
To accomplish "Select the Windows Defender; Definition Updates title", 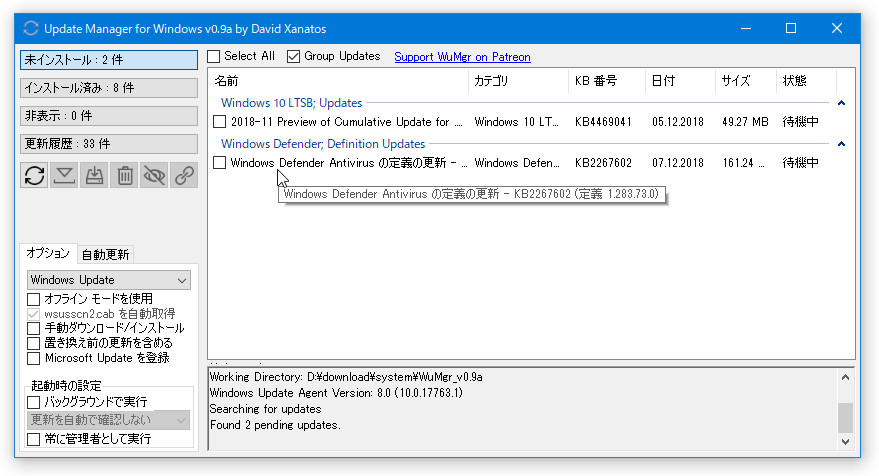I will pos(323,144).
